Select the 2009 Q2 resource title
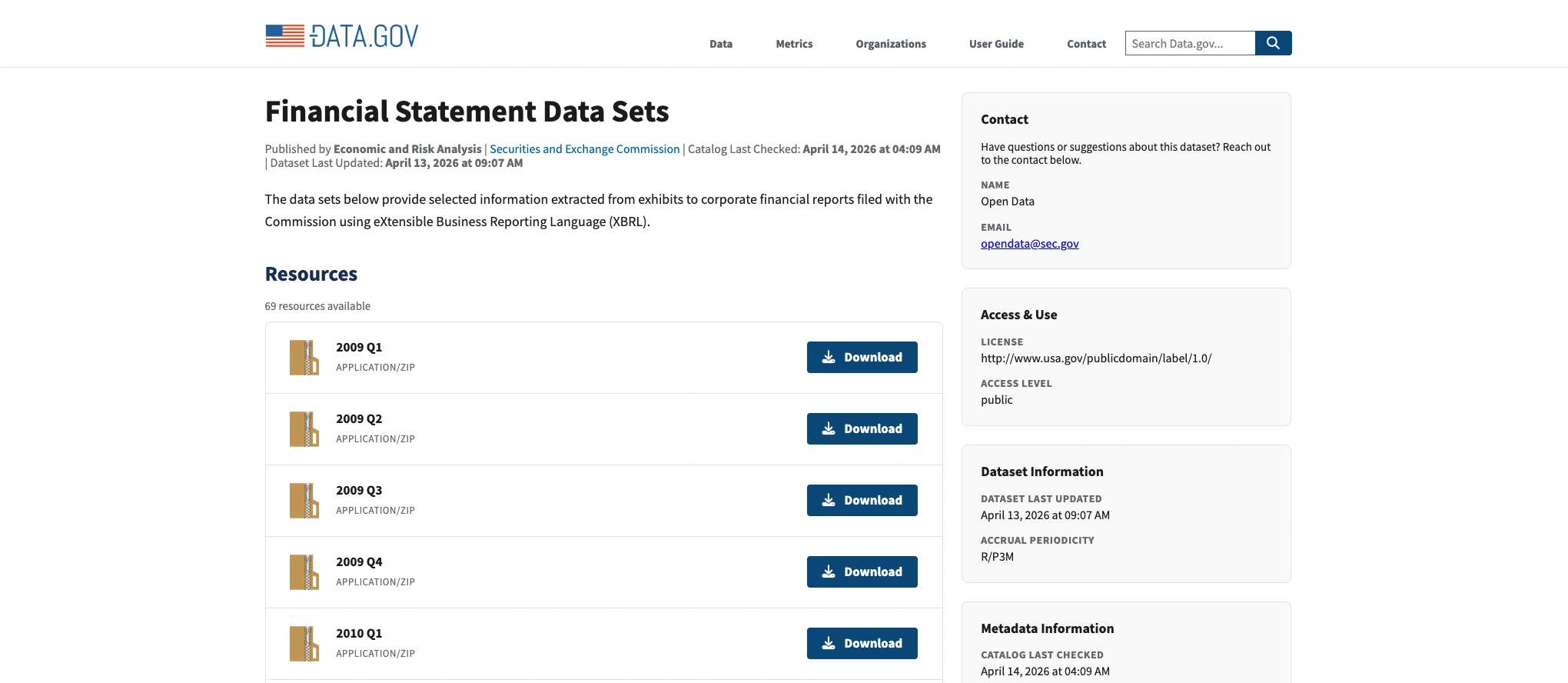1568x683 pixels. coord(359,419)
